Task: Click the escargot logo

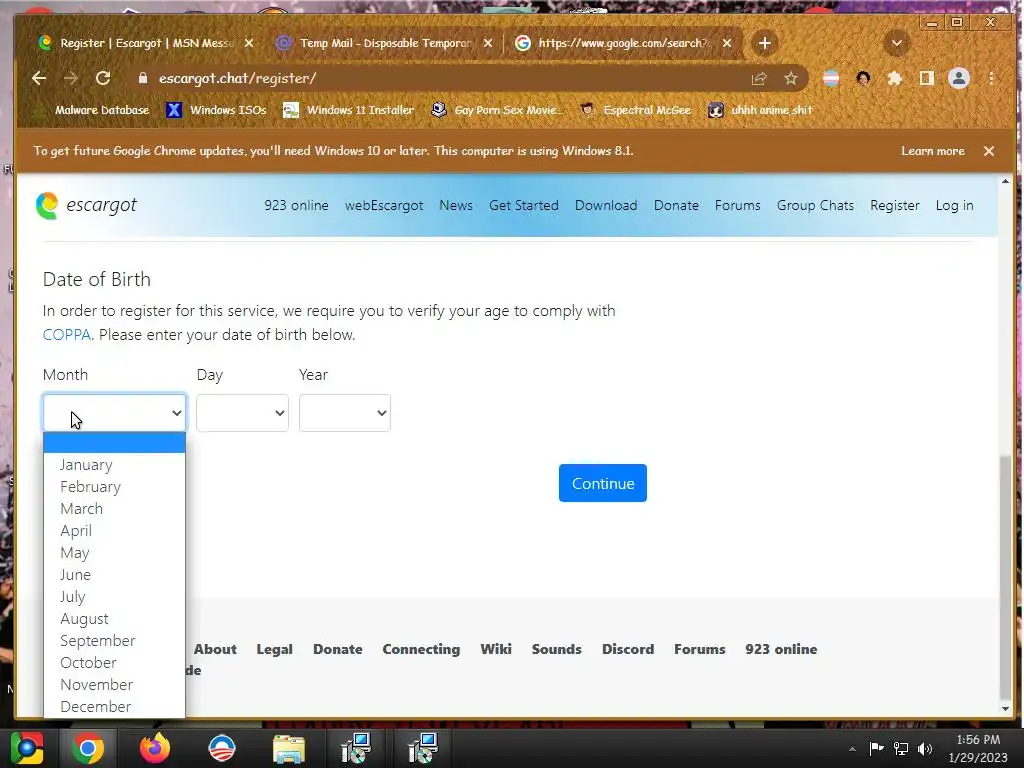Action: coord(86,205)
